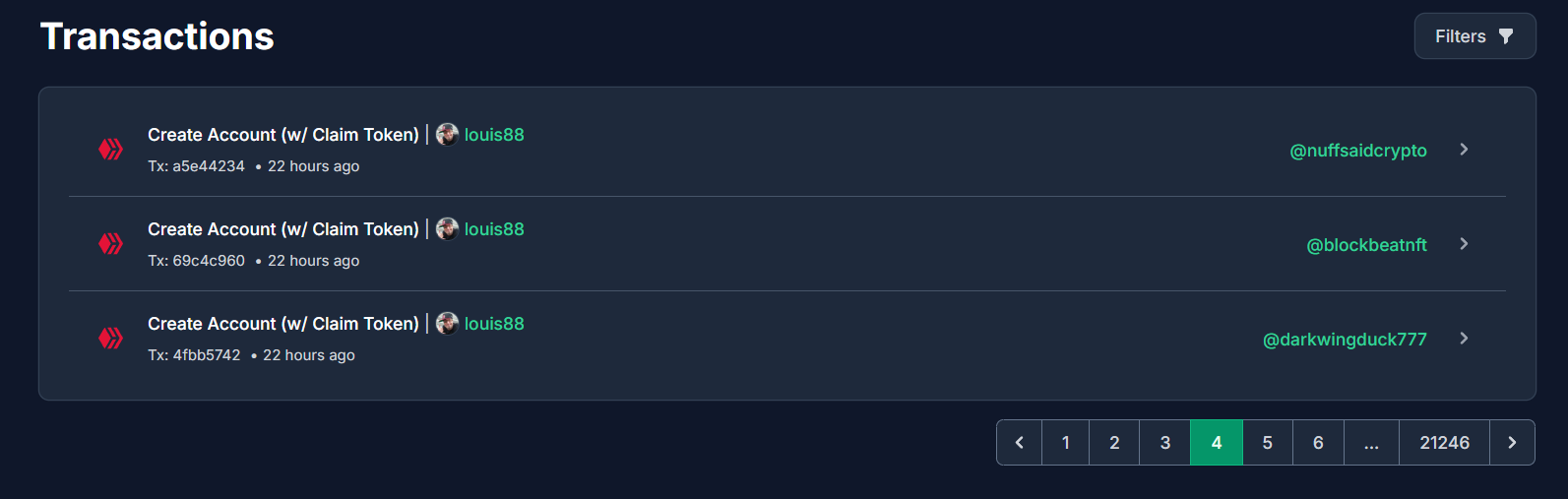Open the @blockbeatnft account link

click(x=1366, y=245)
